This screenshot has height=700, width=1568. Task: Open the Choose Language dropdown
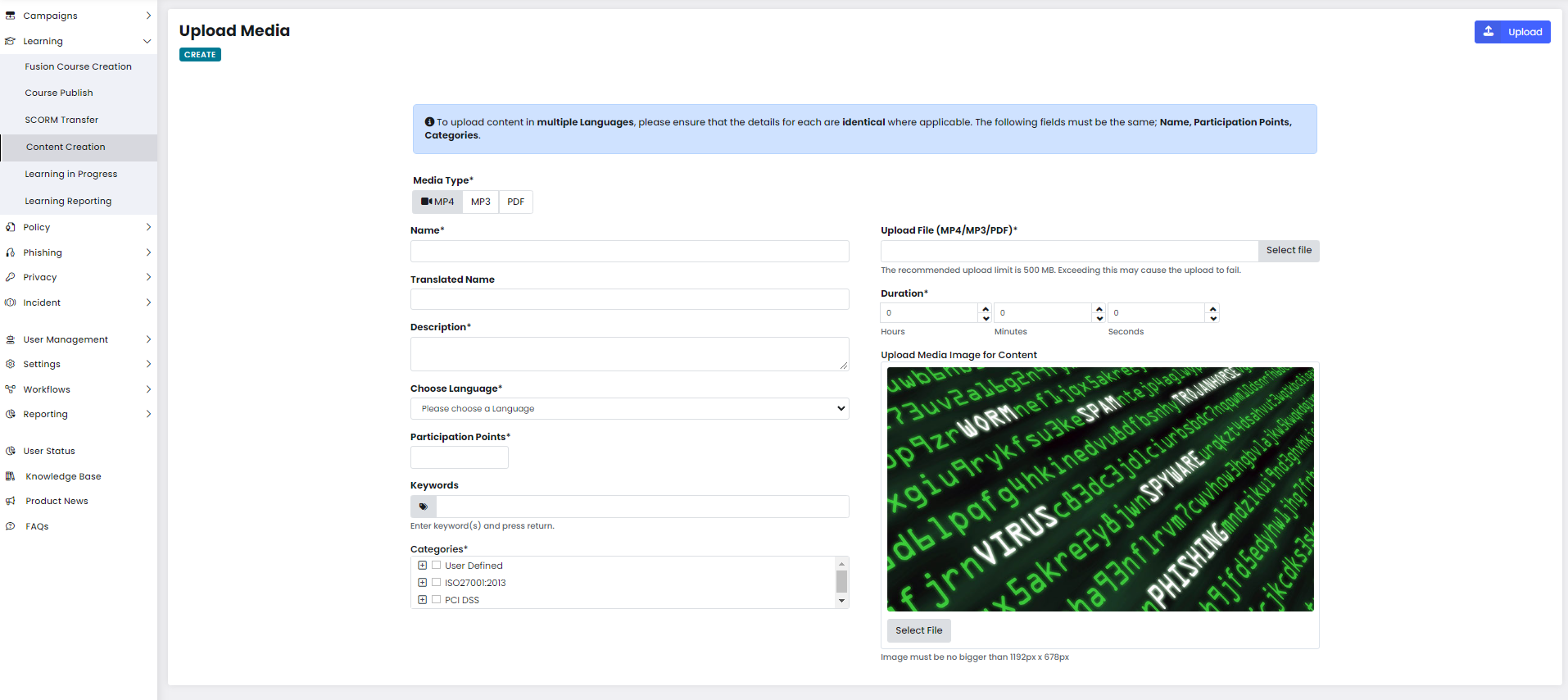point(629,408)
